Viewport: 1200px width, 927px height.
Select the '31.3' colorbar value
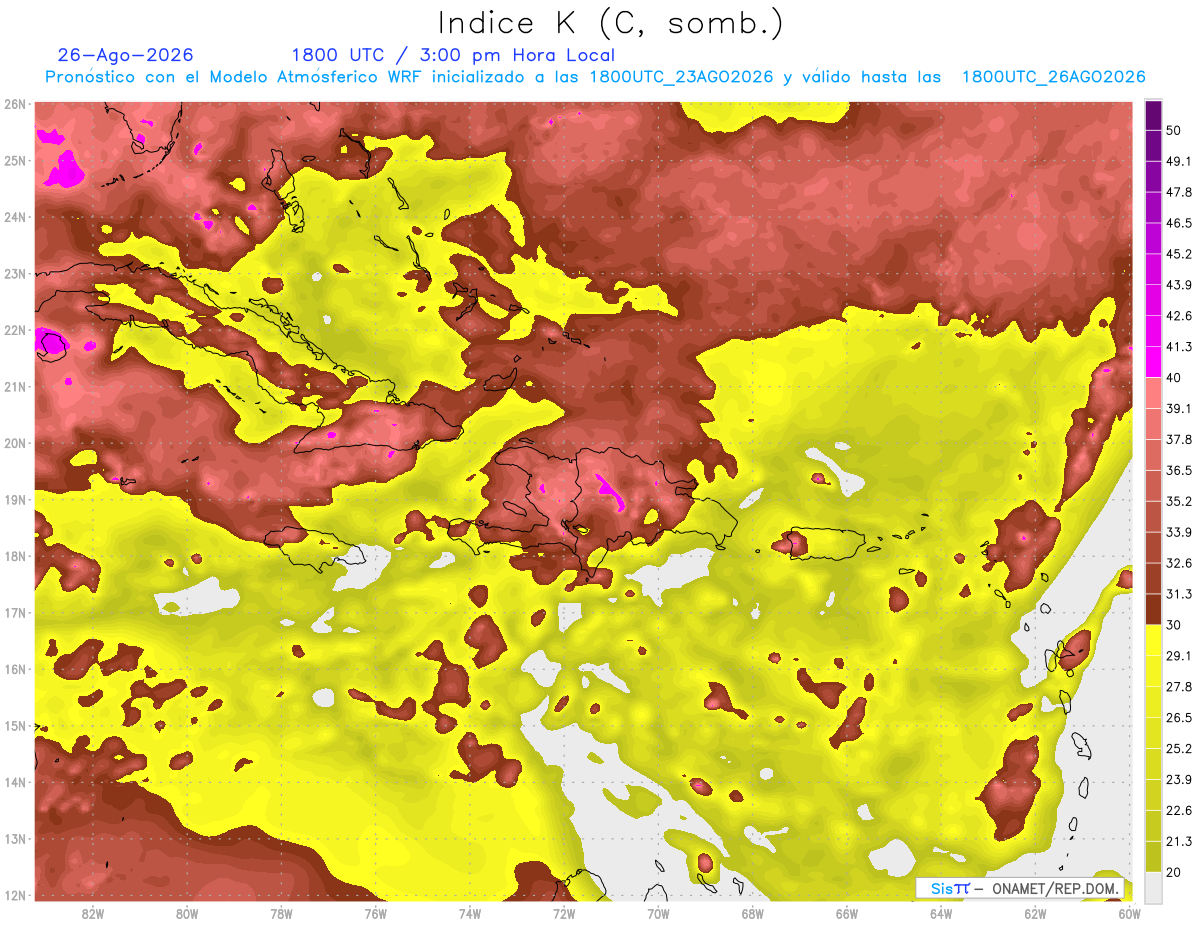tap(1178, 594)
